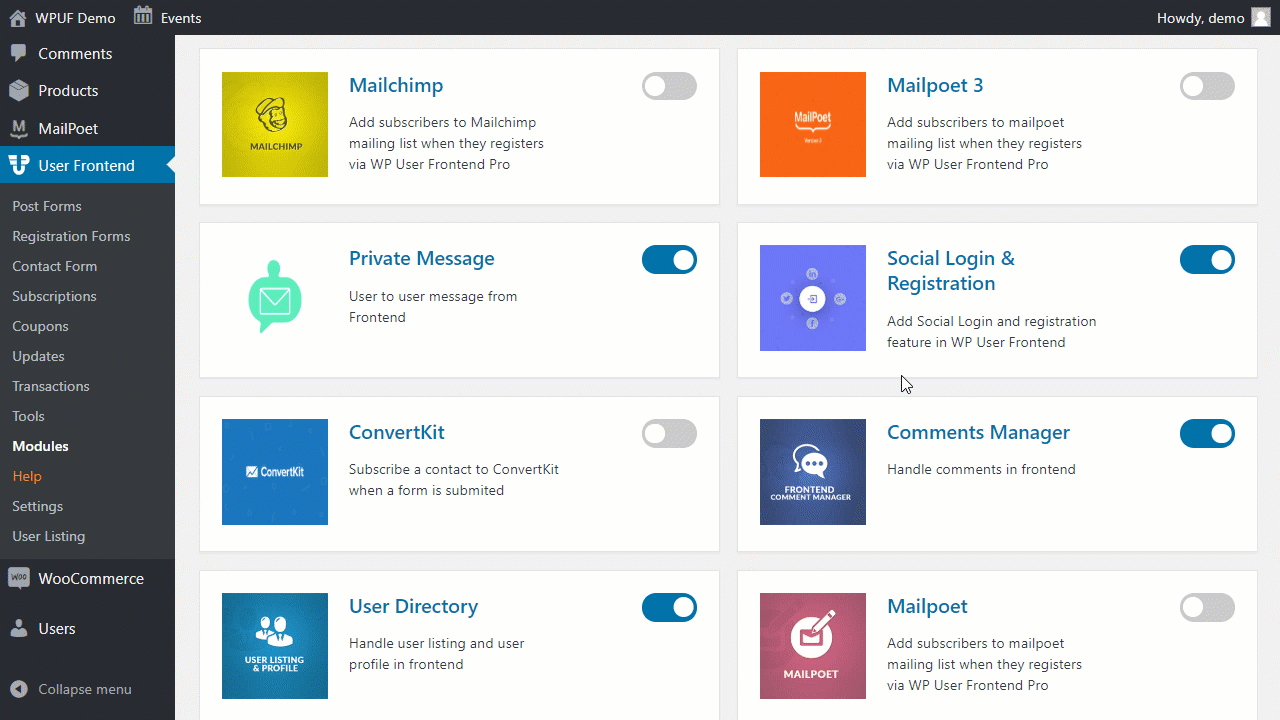Enable the Mailpoet 3 module toggle

click(1207, 86)
